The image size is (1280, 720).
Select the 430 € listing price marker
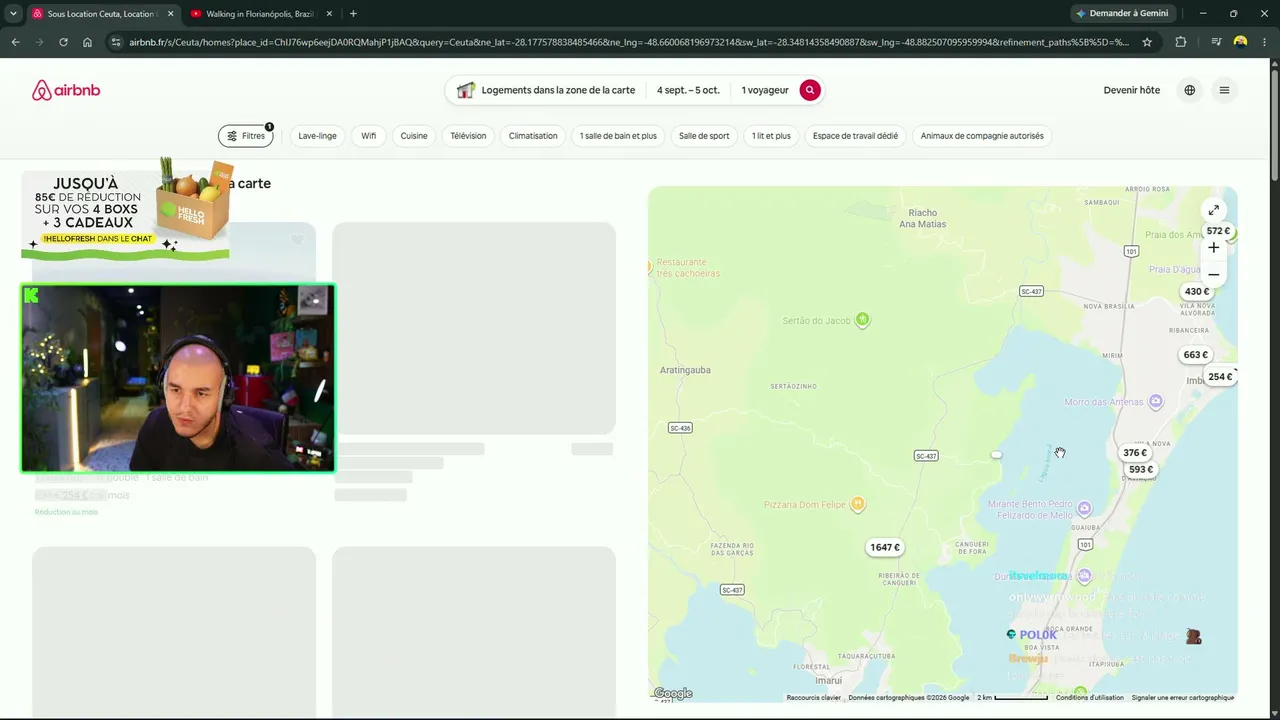coord(1197,292)
